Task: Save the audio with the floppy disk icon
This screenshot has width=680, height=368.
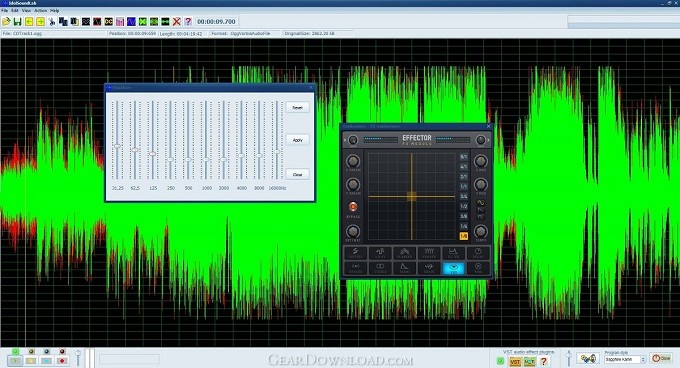Action: click(17, 21)
